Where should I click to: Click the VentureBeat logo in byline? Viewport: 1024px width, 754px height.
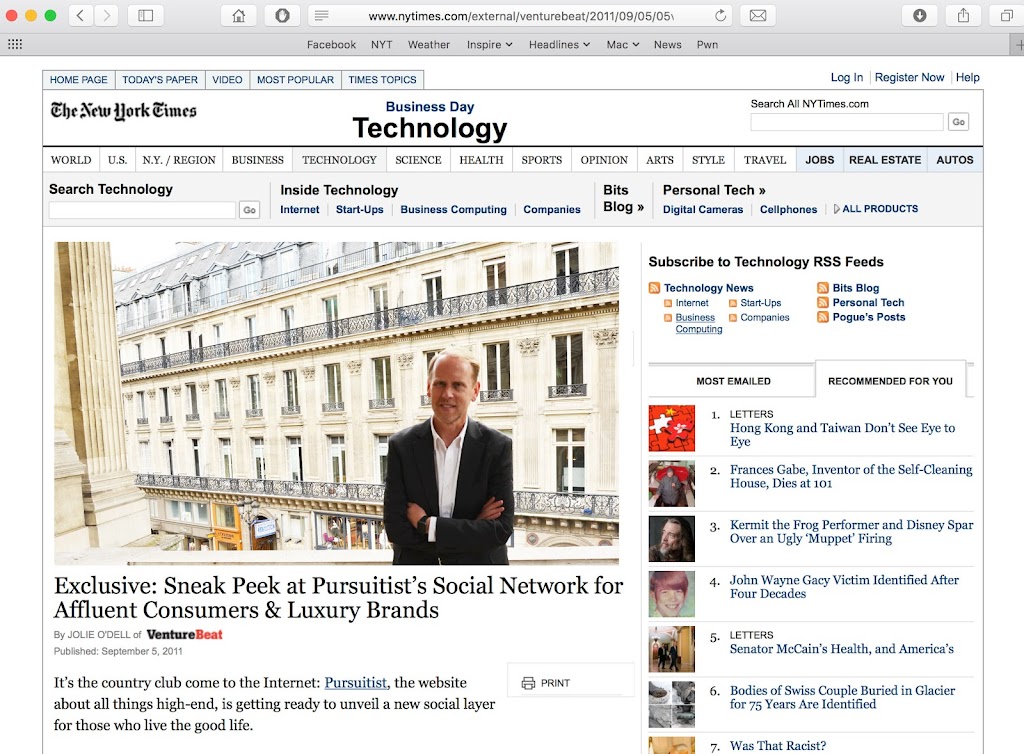(185, 634)
